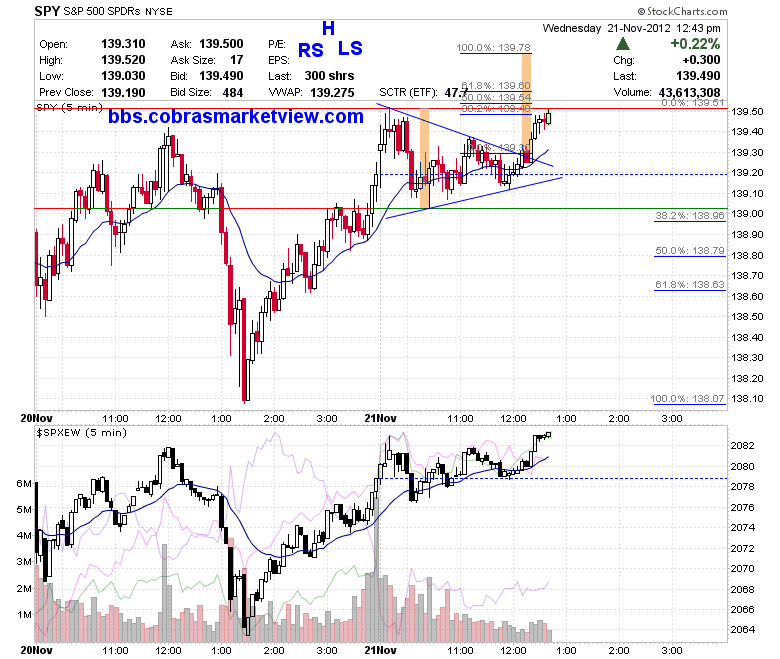Viewport: 780px width, 659px height.
Task: Click the 21Nov date marker on upper axis
Action: coord(380,418)
